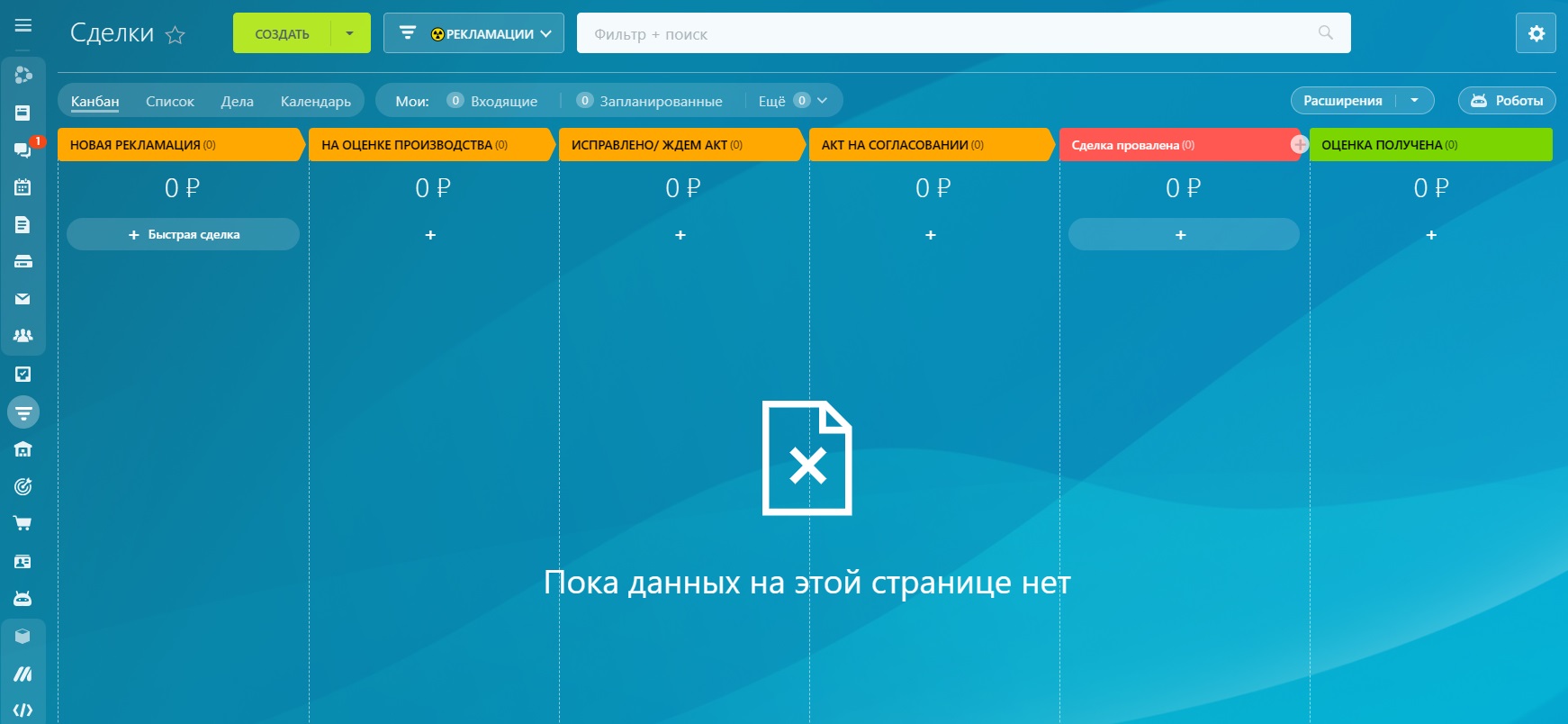The image size is (1568, 724).
Task: Add Сделки page to favorites with star
Action: click(x=176, y=35)
